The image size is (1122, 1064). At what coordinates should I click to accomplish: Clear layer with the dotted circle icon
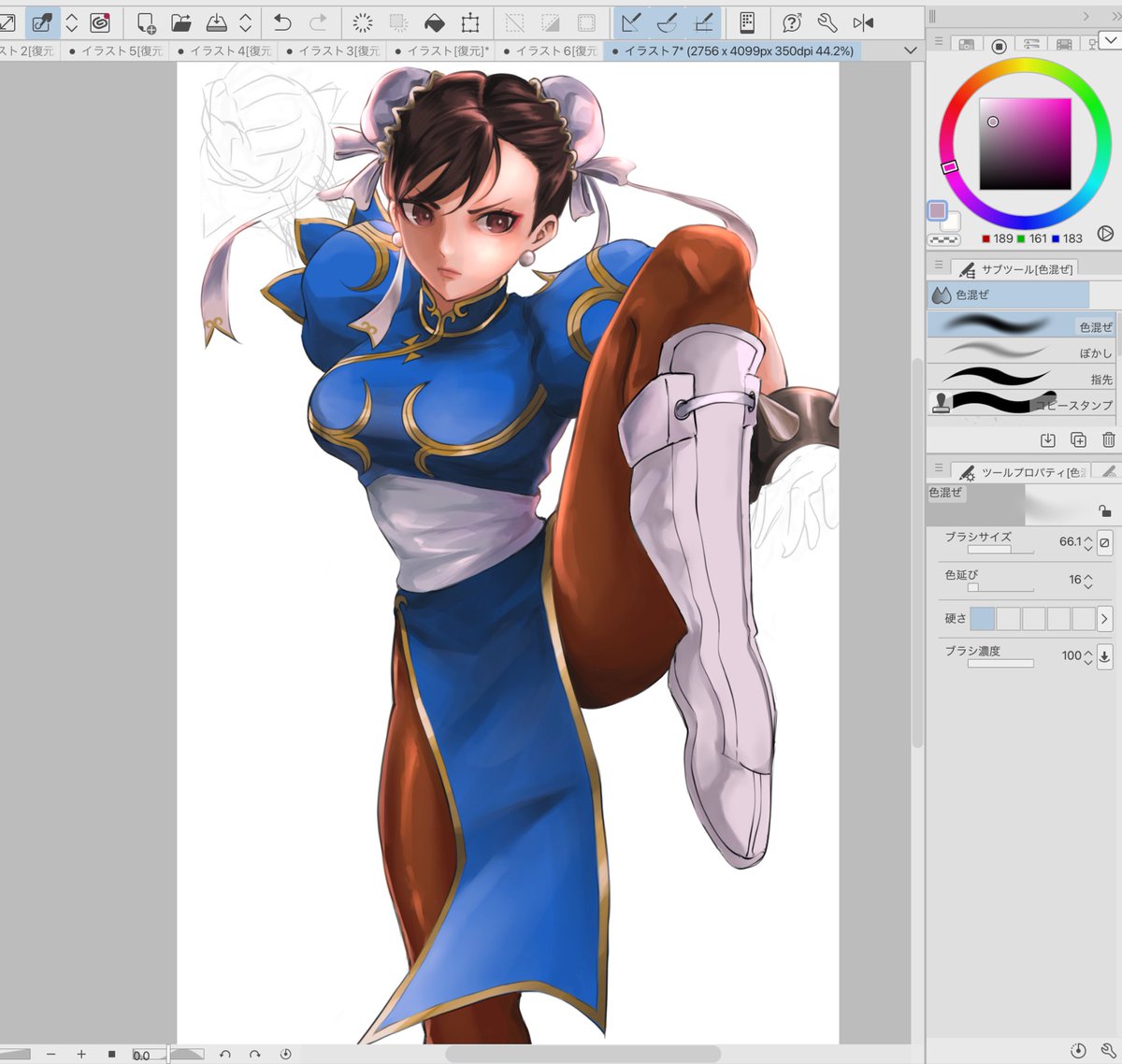[363, 22]
